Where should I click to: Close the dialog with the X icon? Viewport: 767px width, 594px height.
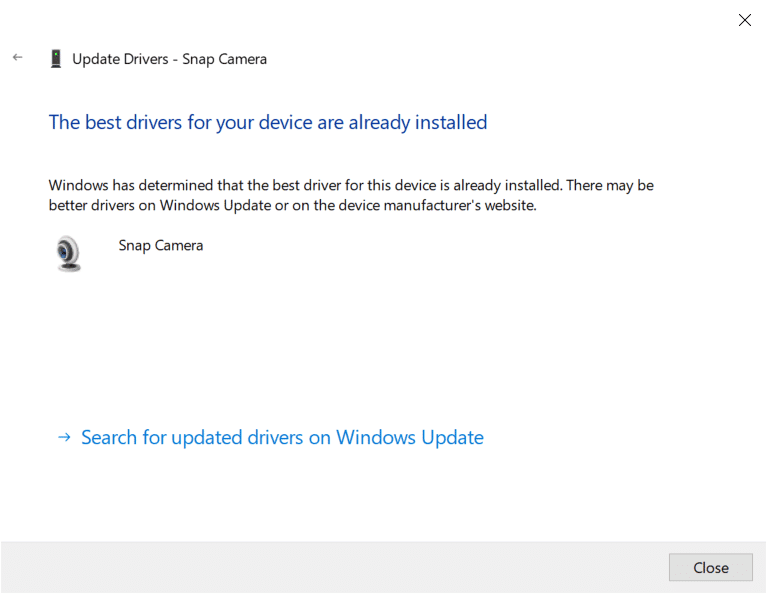pyautogui.click(x=745, y=20)
